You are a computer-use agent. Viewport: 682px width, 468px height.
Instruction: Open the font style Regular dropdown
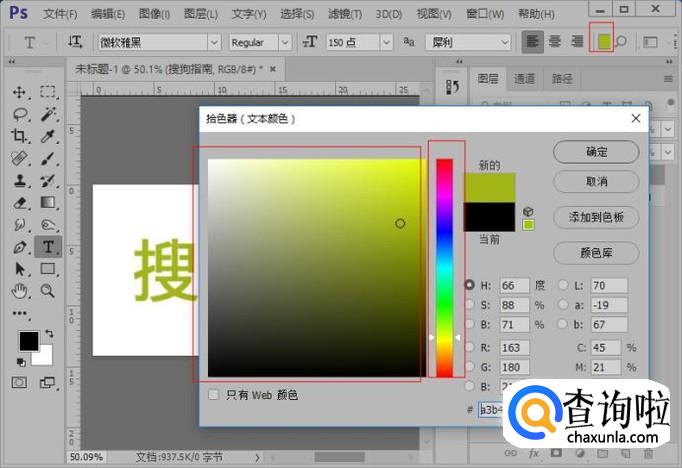pos(284,42)
